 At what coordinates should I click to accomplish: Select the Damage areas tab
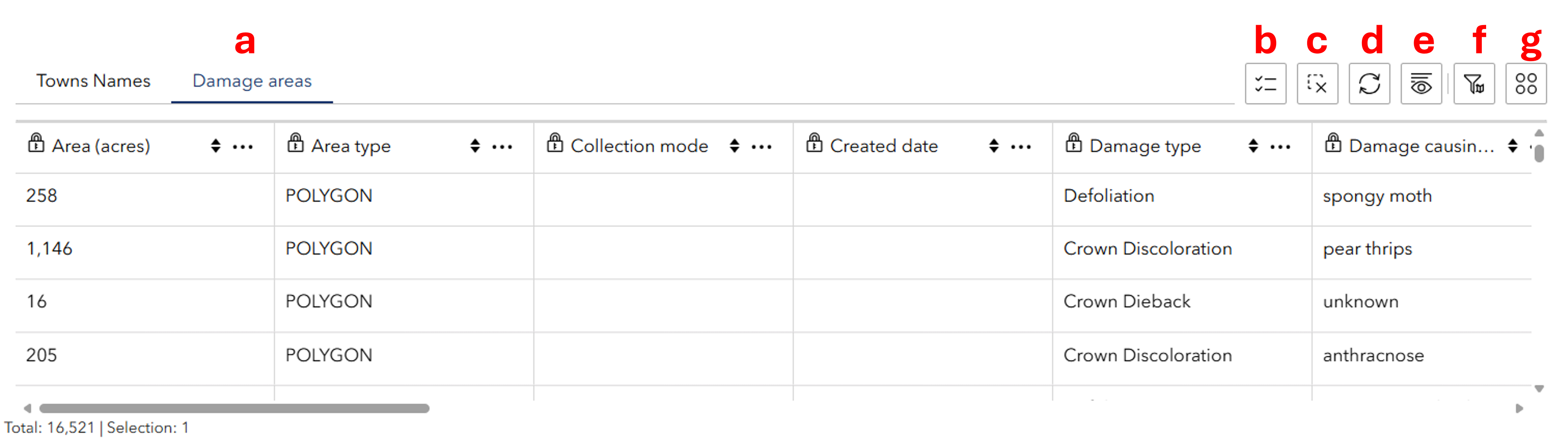(252, 81)
